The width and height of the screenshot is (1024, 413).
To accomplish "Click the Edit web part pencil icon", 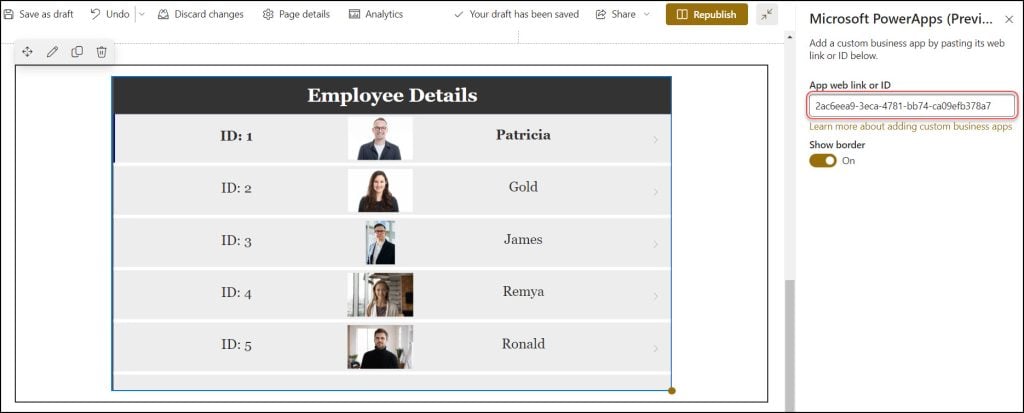I will pyautogui.click(x=52, y=52).
